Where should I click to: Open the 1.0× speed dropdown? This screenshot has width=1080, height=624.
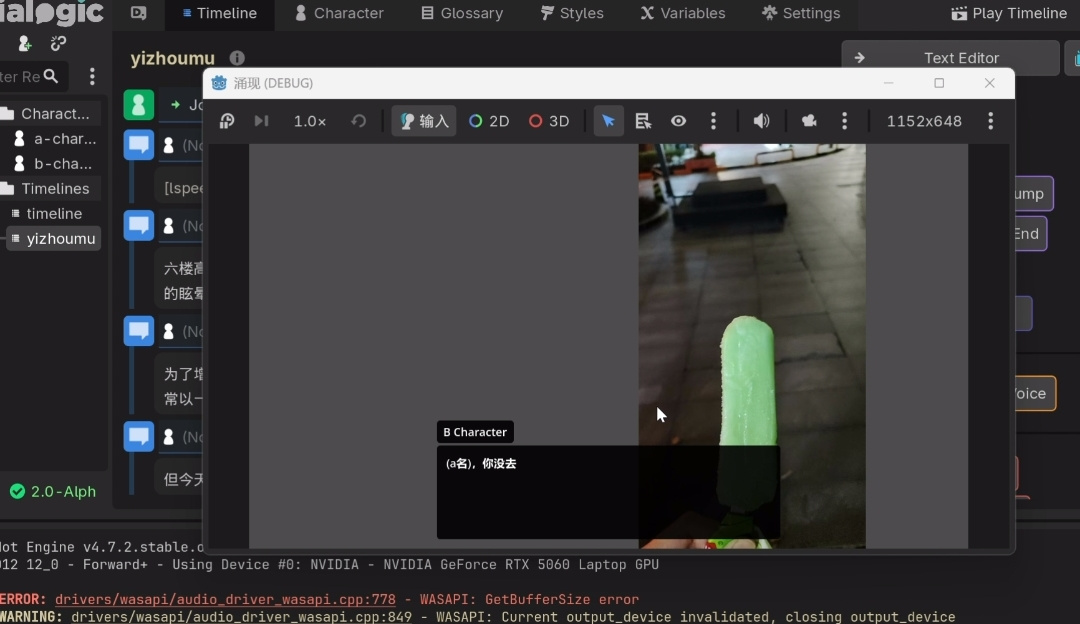click(310, 121)
